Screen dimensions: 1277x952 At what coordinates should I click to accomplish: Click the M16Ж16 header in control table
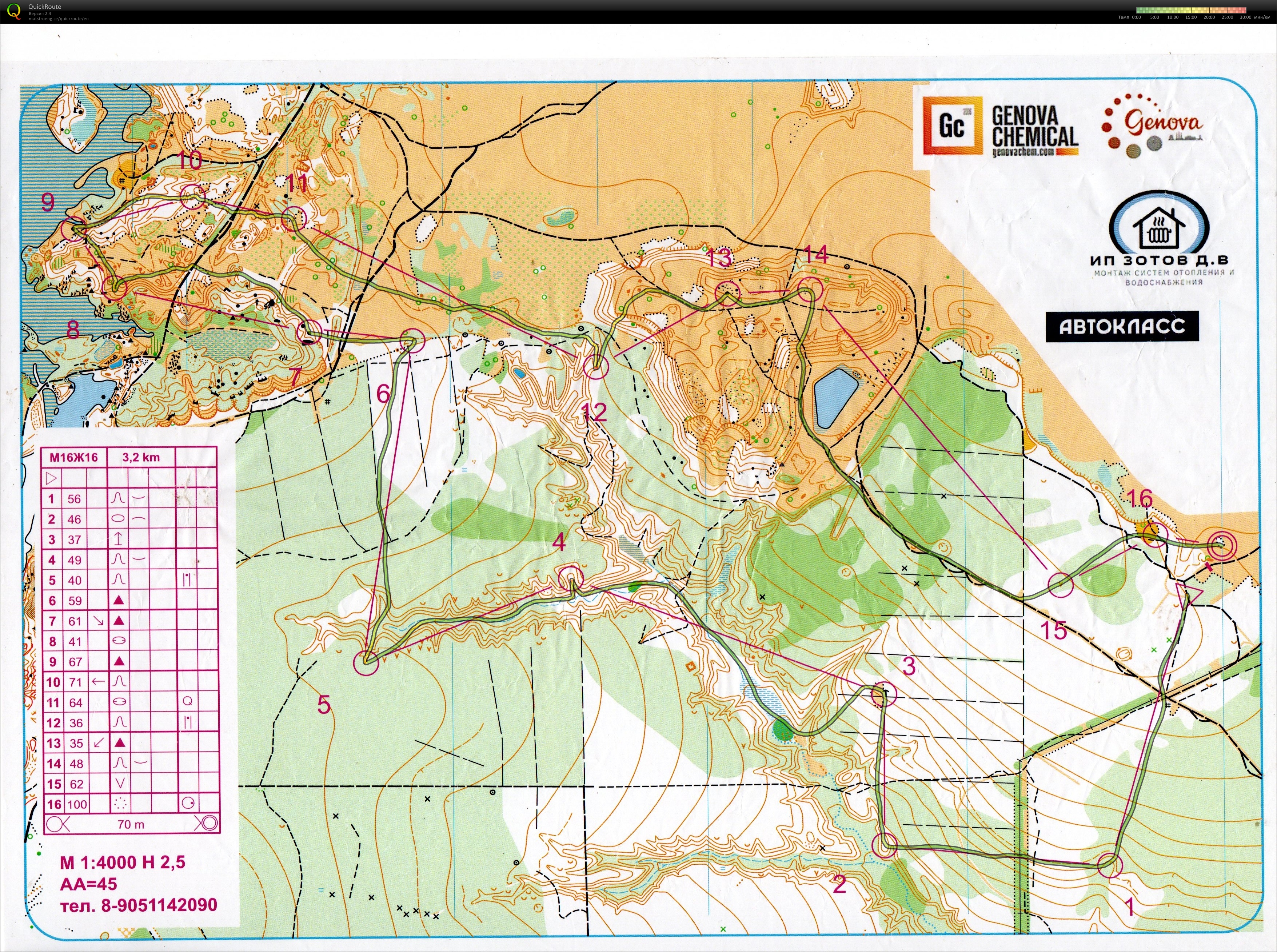tap(73, 458)
